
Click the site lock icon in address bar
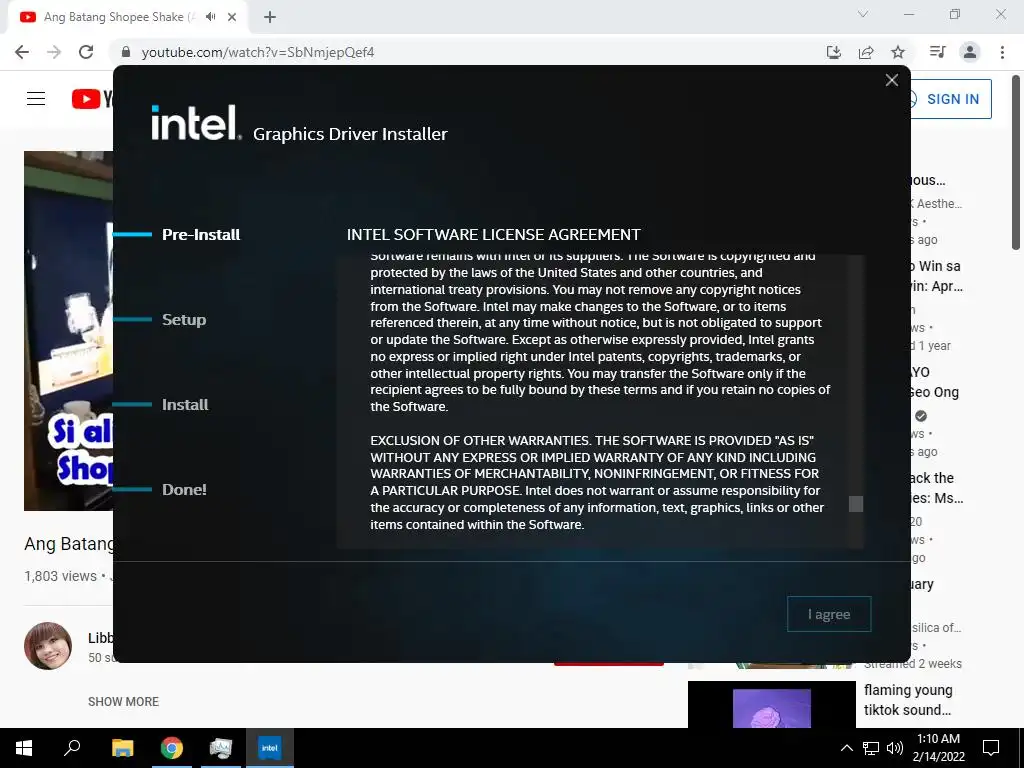[126, 52]
